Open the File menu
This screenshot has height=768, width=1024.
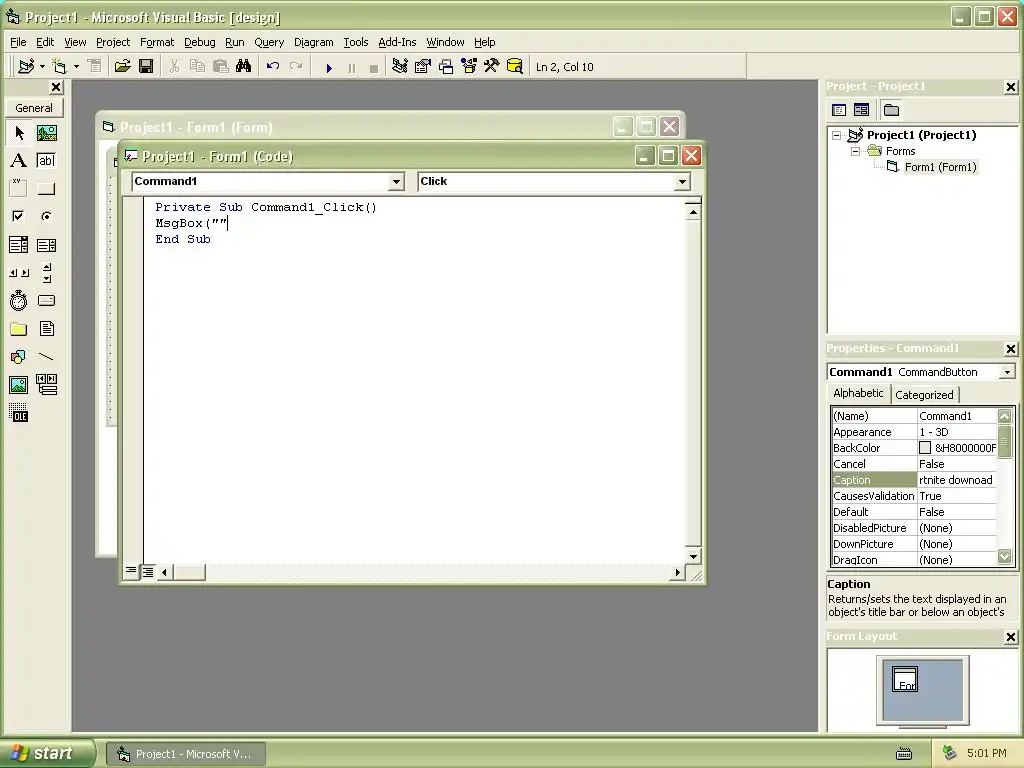coord(18,42)
